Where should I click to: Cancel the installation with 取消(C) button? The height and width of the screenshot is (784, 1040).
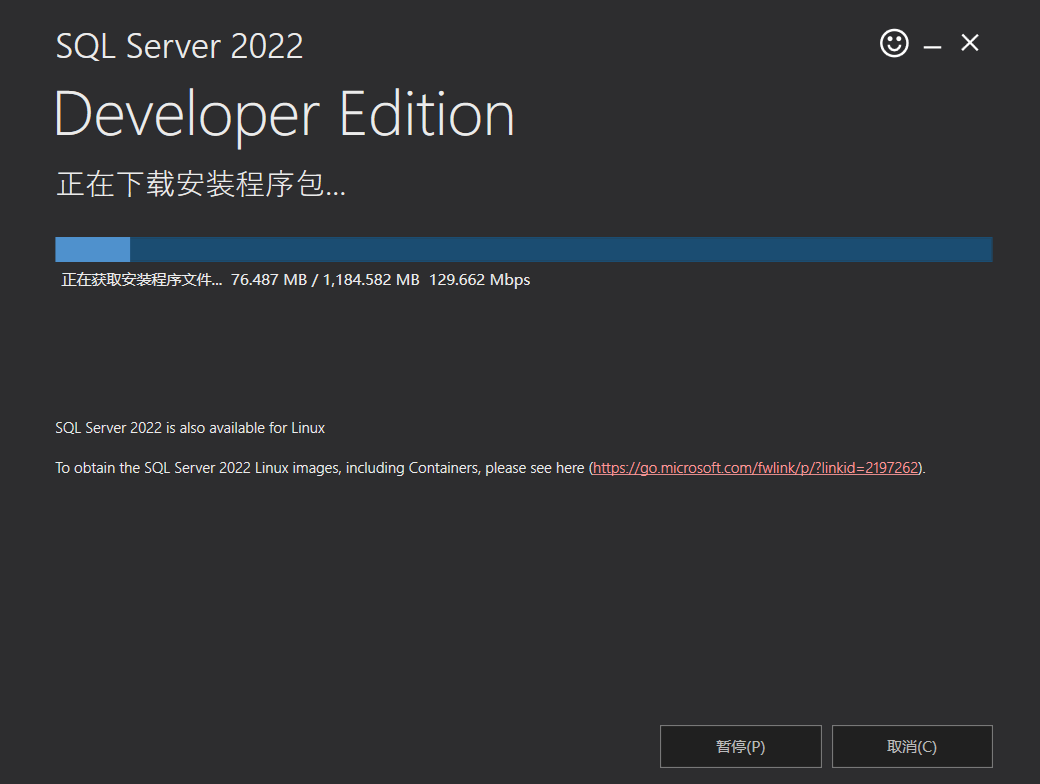pyautogui.click(x=911, y=746)
